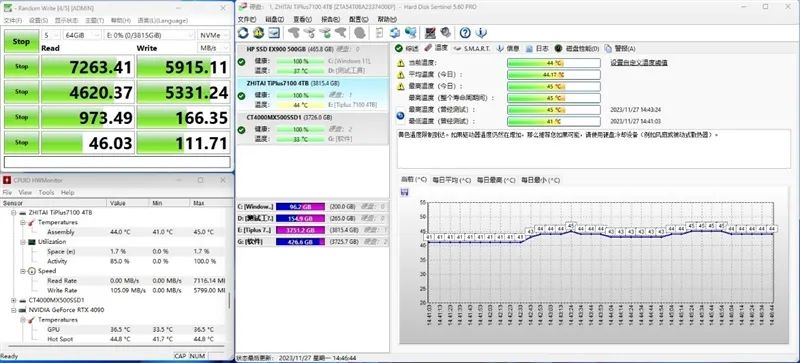Click the refresh icon in Hard Disk Sentinel toolbar
The height and width of the screenshot is (363, 800).
(x=243, y=33)
